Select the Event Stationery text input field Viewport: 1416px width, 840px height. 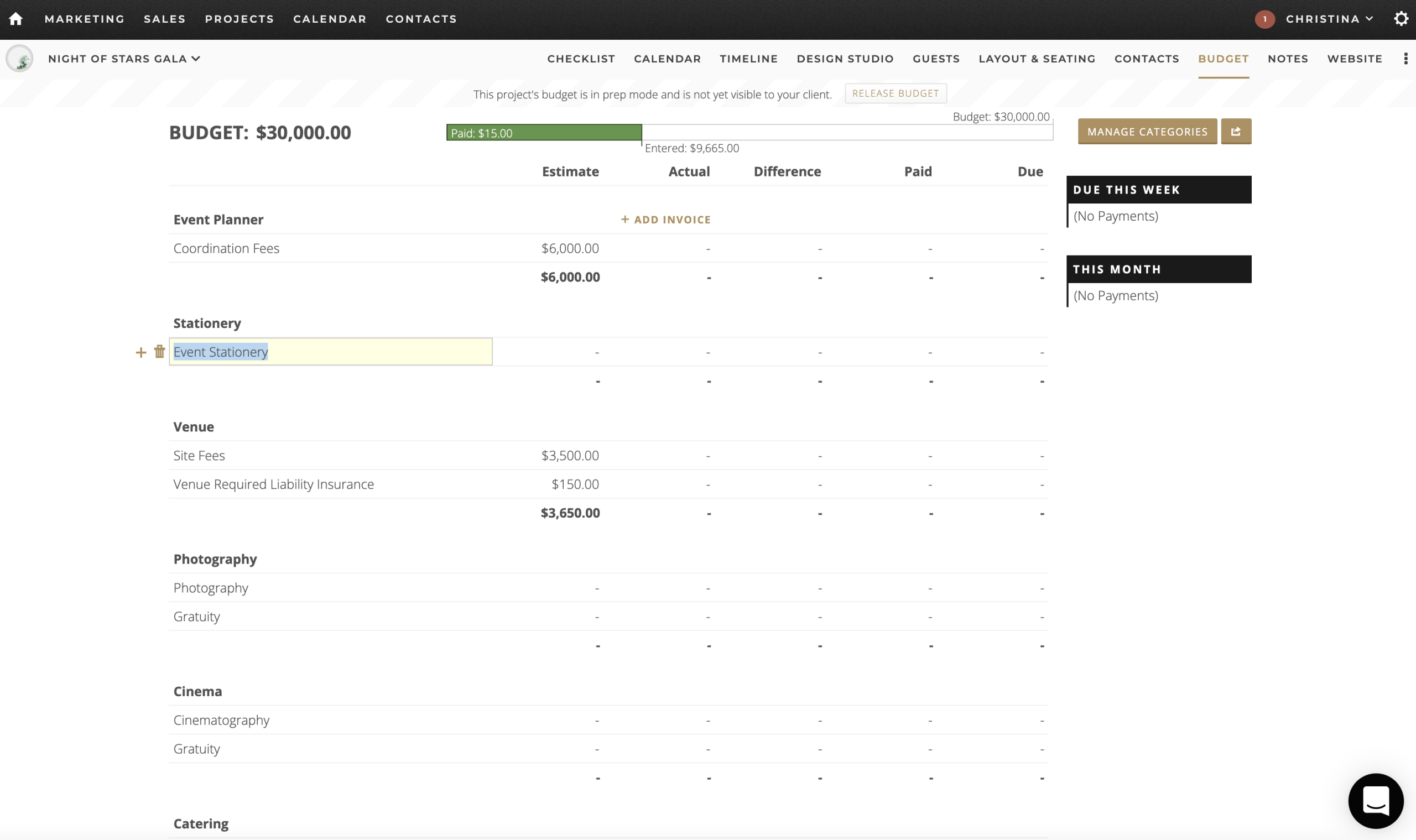tap(330, 352)
